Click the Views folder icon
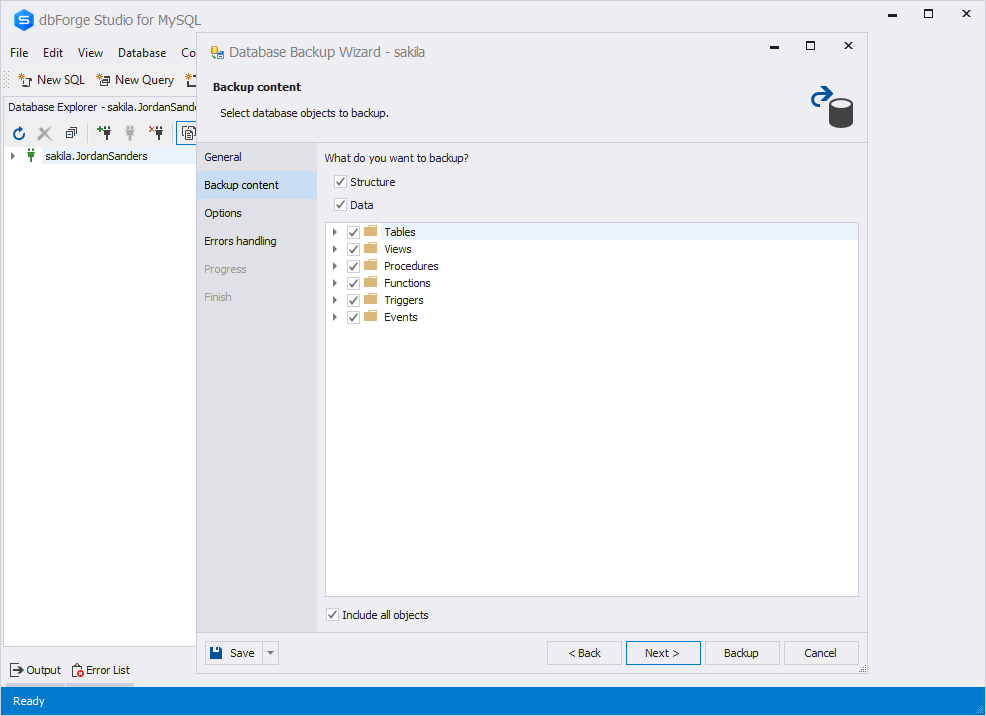The height and width of the screenshot is (716, 986). [371, 248]
